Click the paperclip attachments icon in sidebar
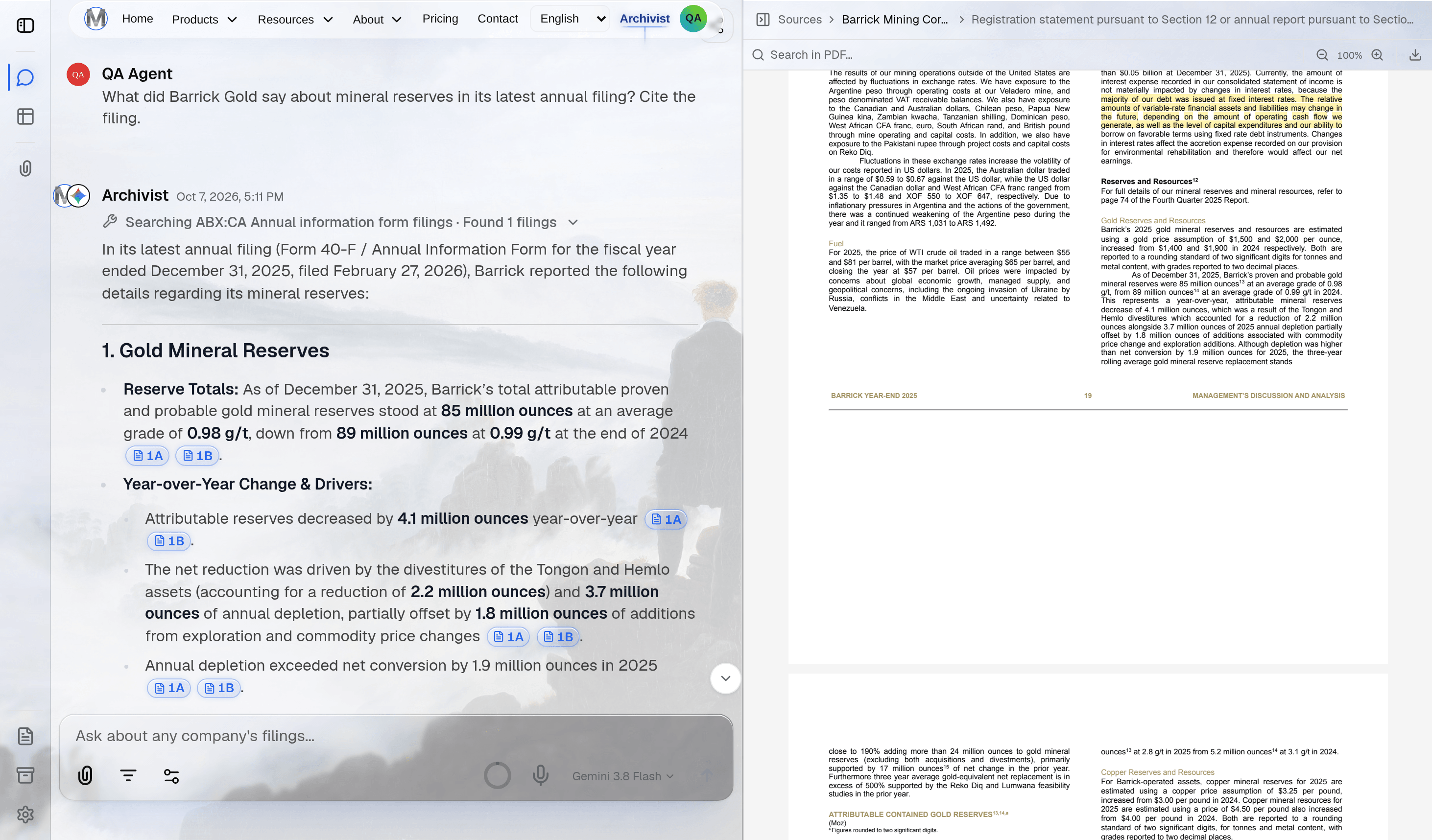Viewport: 1432px width, 840px height. (x=25, y=168)
